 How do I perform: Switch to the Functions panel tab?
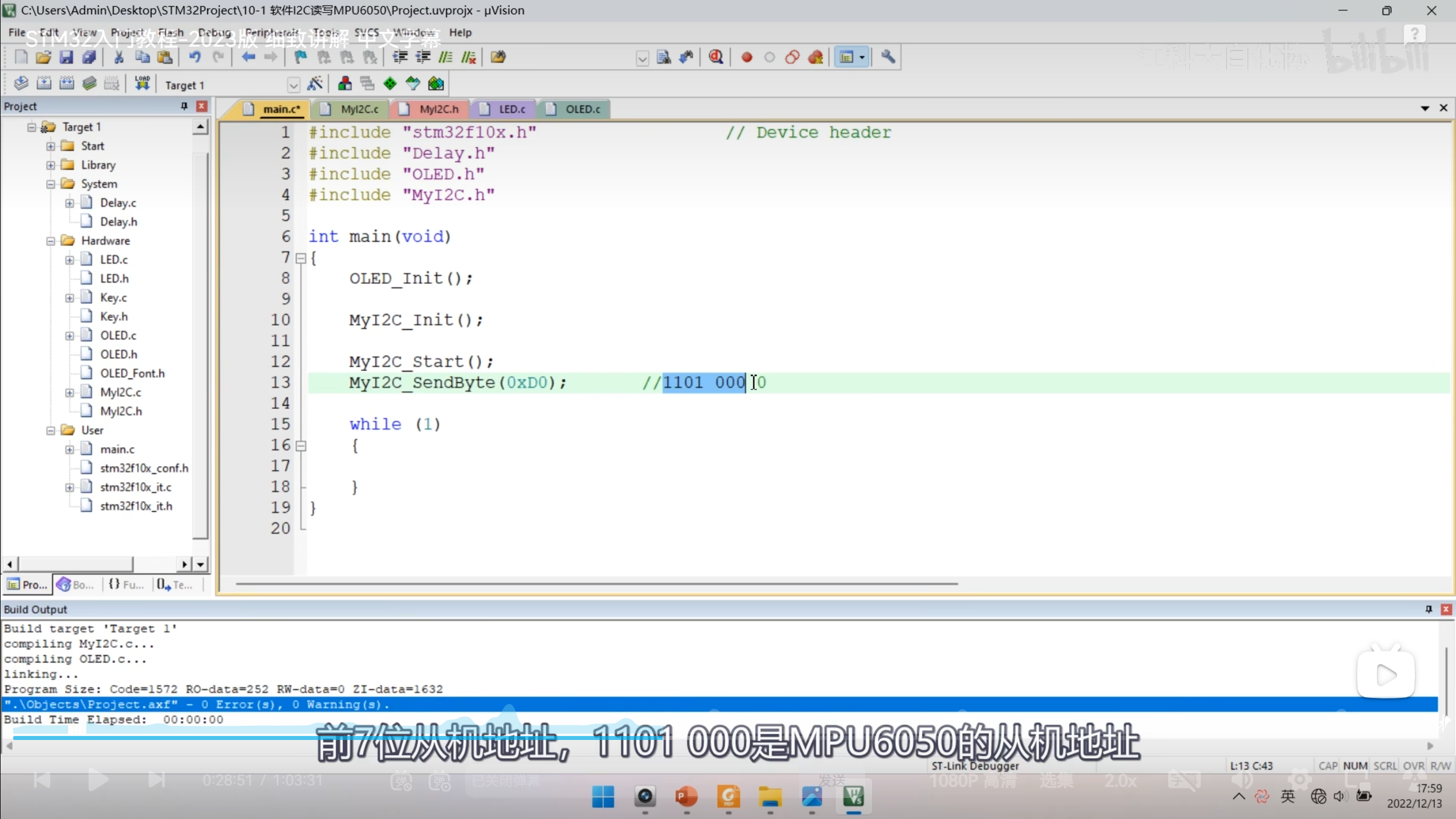point(126,585)
